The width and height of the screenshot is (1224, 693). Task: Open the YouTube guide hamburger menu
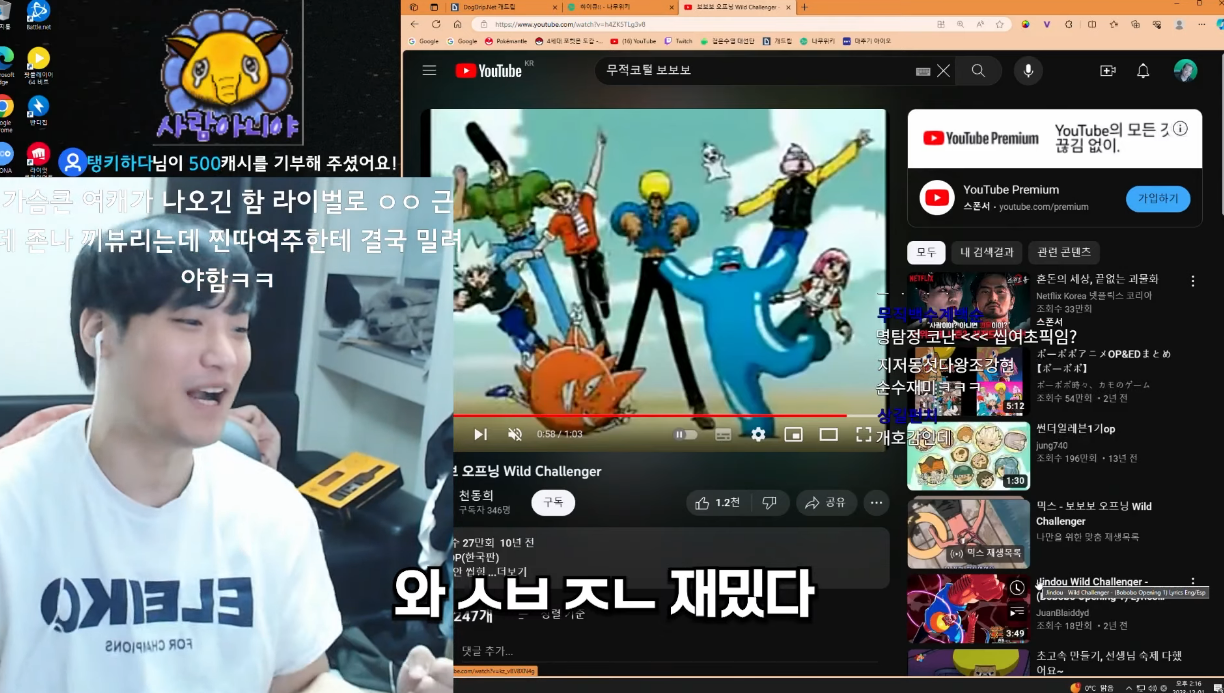pos(429,70)
